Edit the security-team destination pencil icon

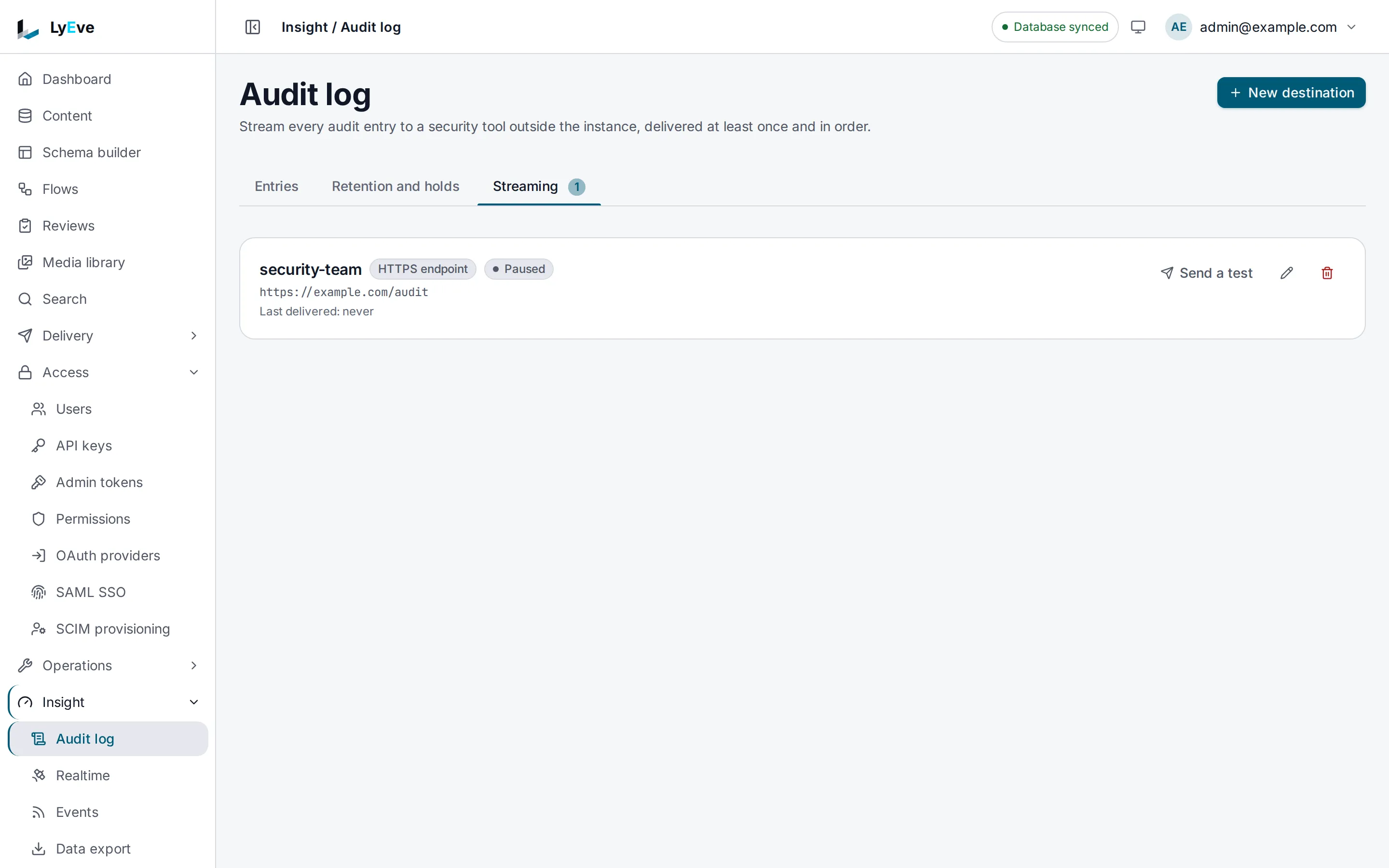(x=1286, y=273)
